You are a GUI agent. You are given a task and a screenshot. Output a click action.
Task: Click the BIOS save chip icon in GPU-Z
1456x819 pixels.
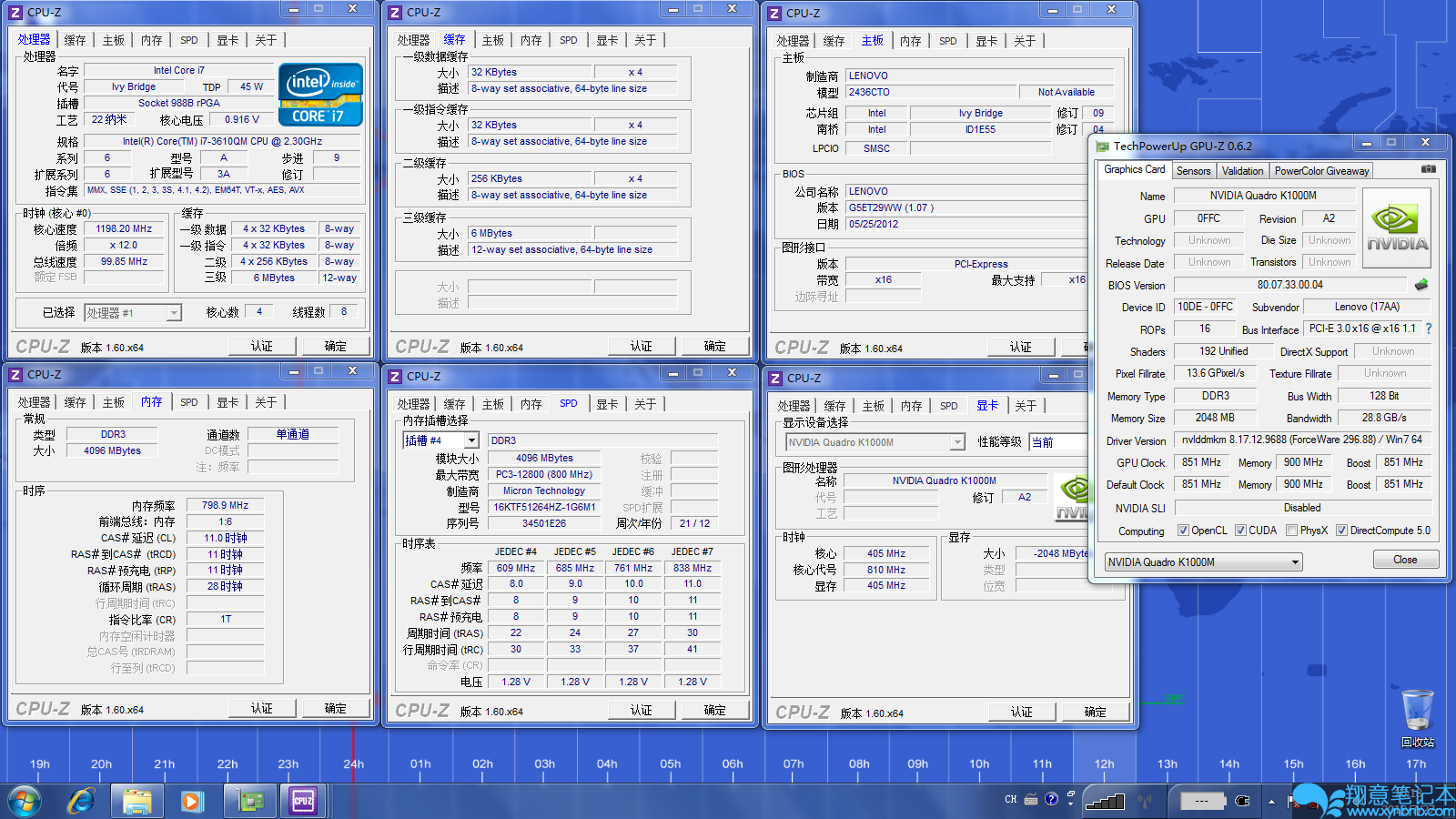[x=1421, y=285]
